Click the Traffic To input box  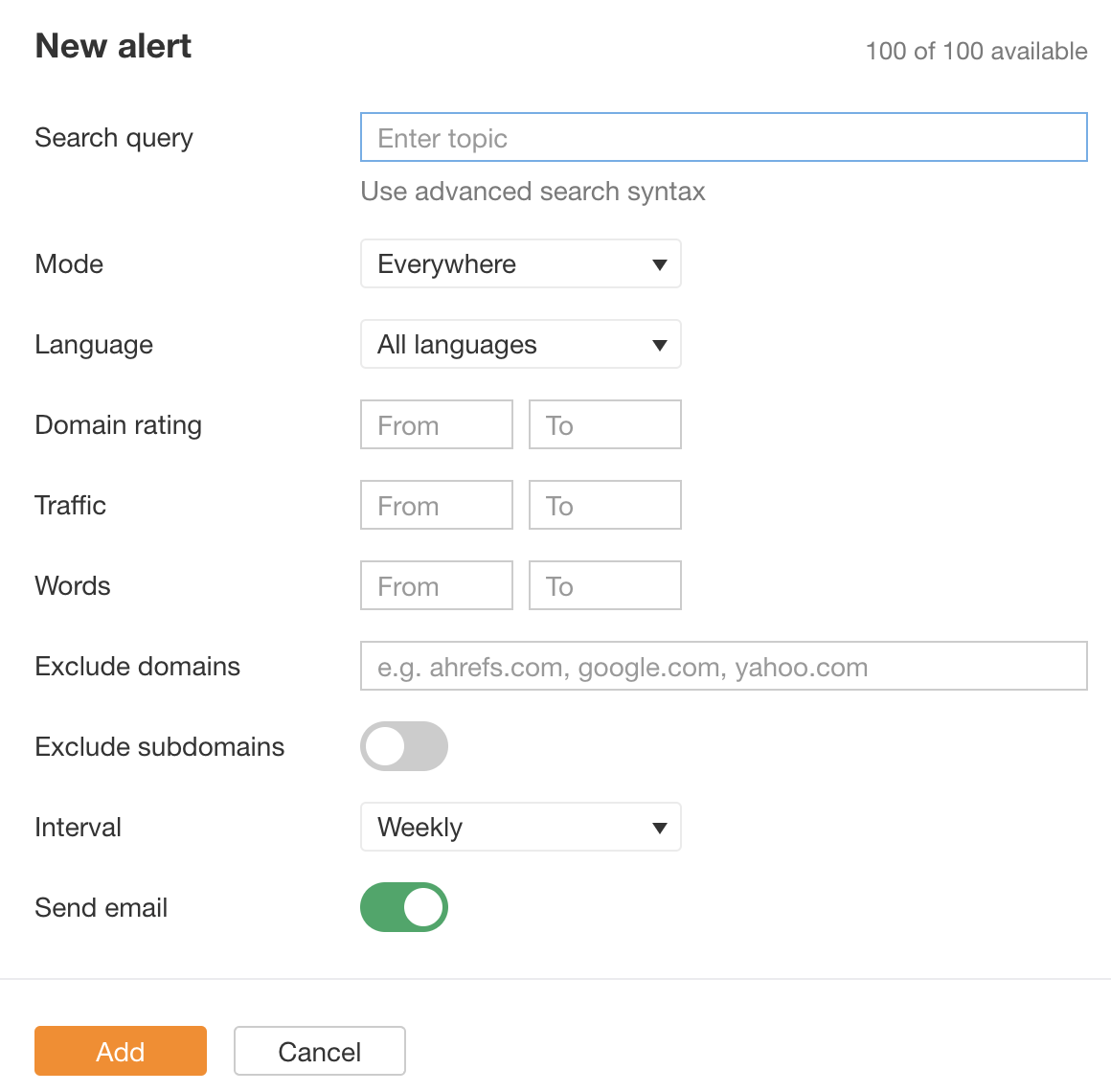point(604,505)
